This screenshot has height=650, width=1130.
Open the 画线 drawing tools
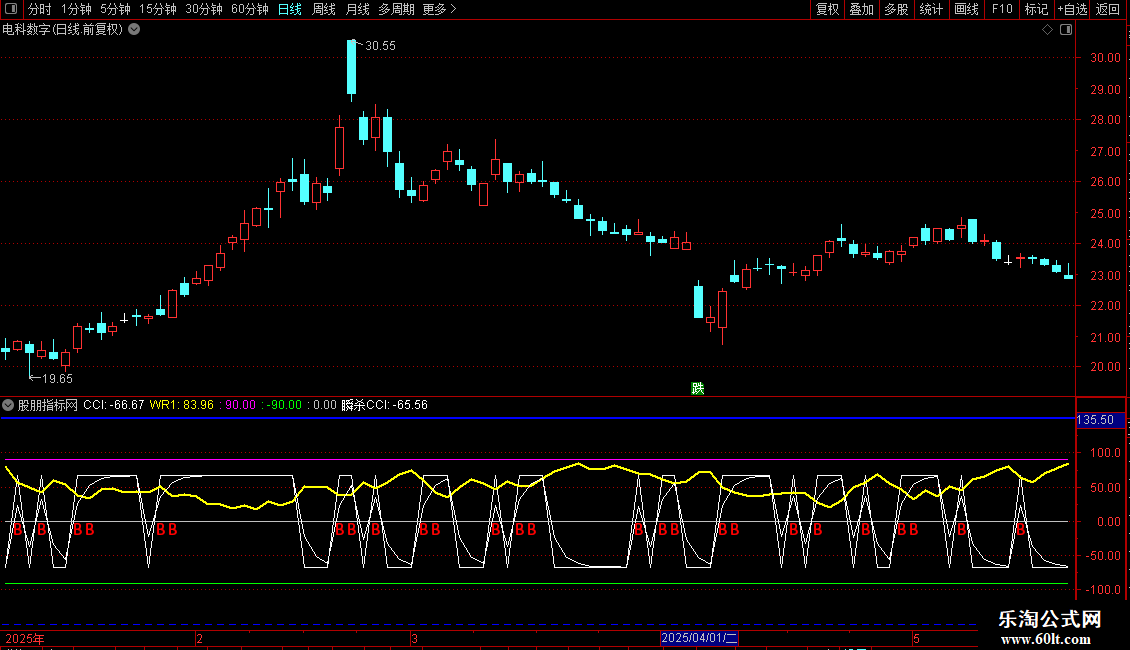tap(966, 10)
